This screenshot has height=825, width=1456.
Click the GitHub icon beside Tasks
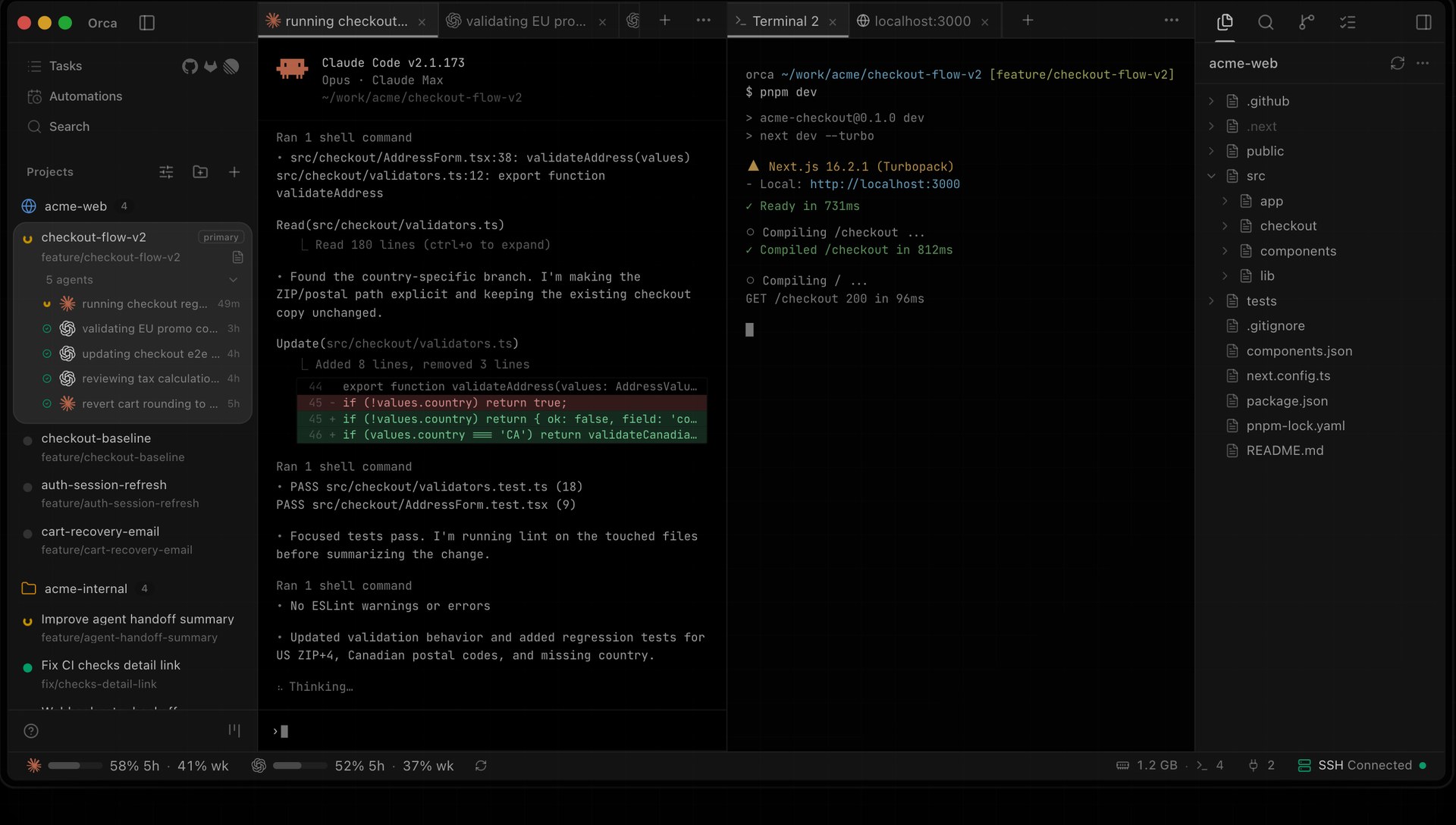coord(190,66)
